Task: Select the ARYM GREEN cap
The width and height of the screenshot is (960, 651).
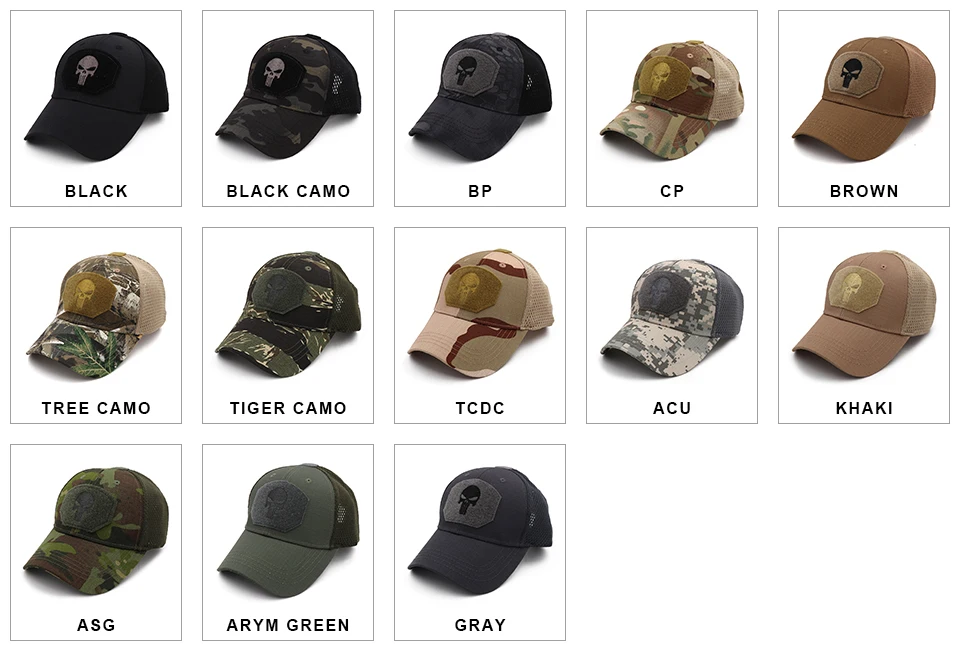Action: 288,542
